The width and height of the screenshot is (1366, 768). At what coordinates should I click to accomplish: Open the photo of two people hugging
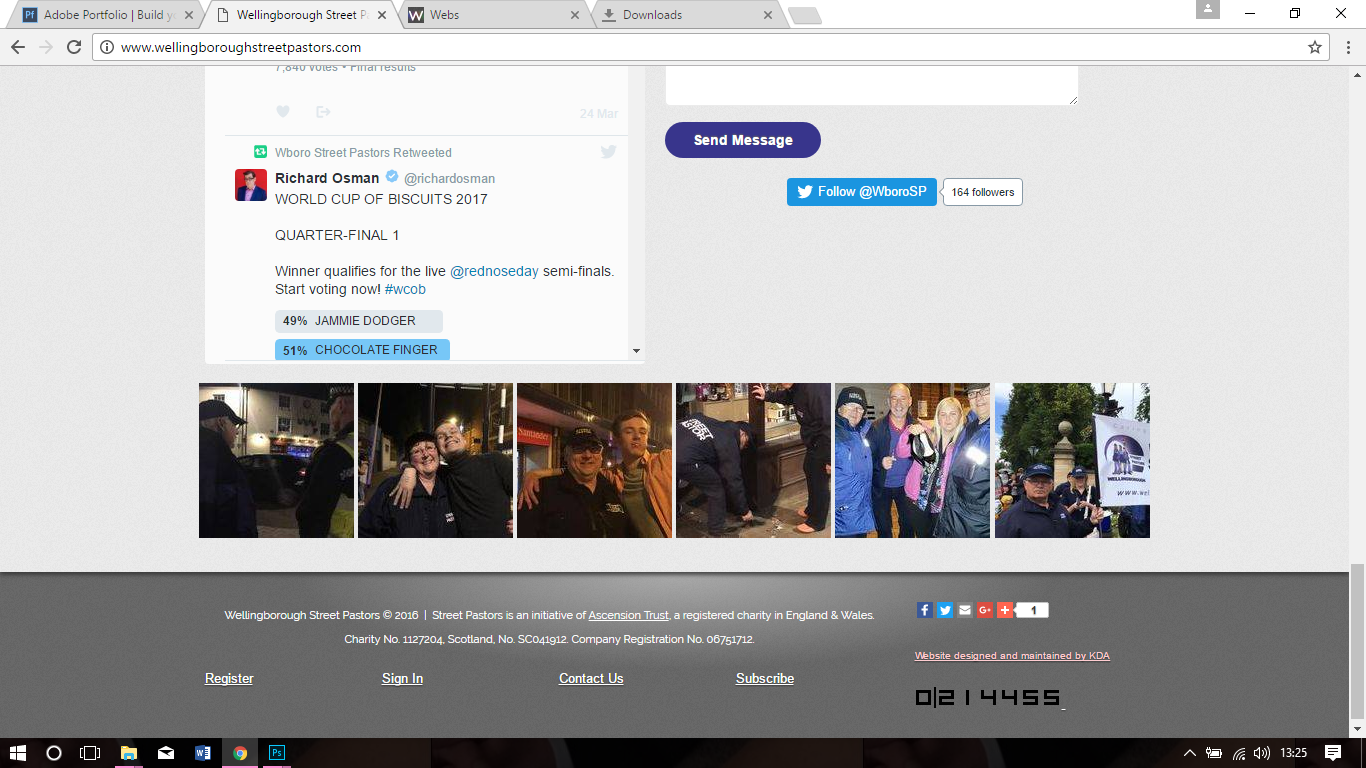pos(435,460)
